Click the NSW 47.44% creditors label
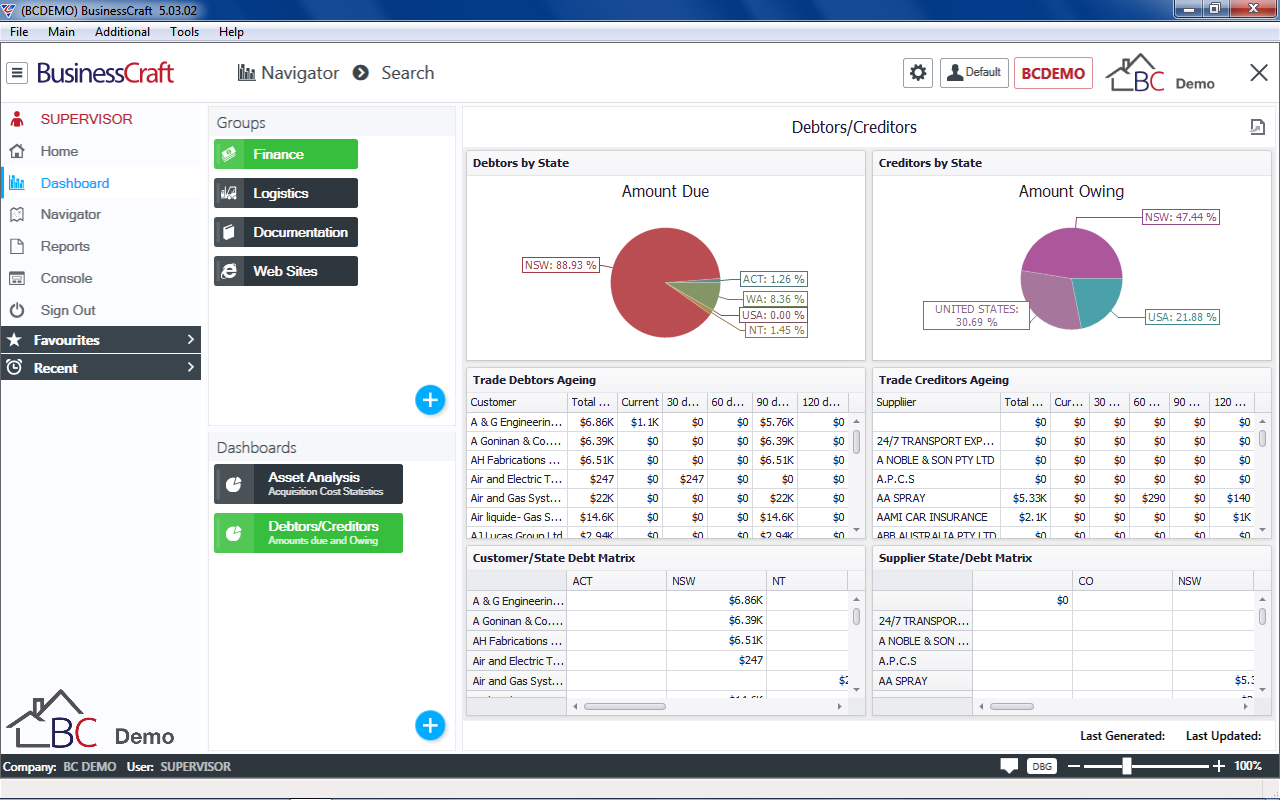 pos(1180,217)
